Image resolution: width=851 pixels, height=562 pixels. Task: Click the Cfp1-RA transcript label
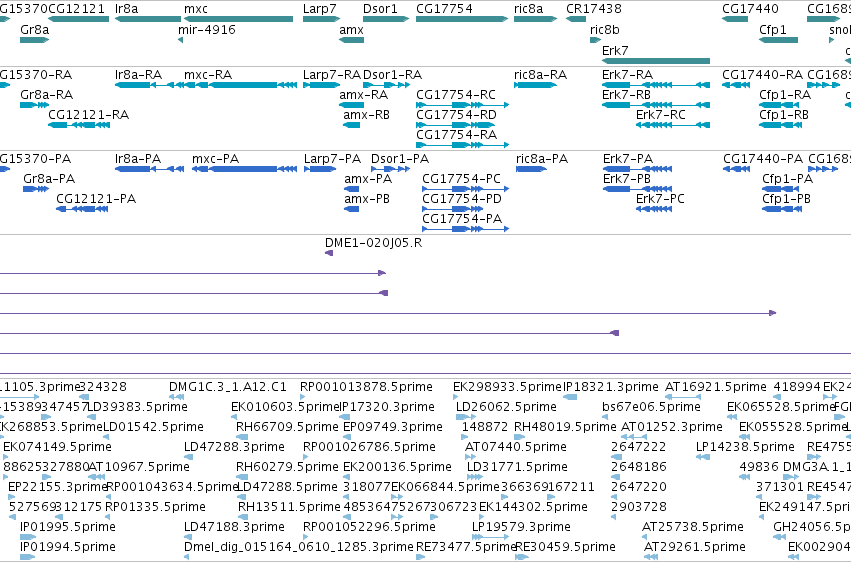coord(785,94)
